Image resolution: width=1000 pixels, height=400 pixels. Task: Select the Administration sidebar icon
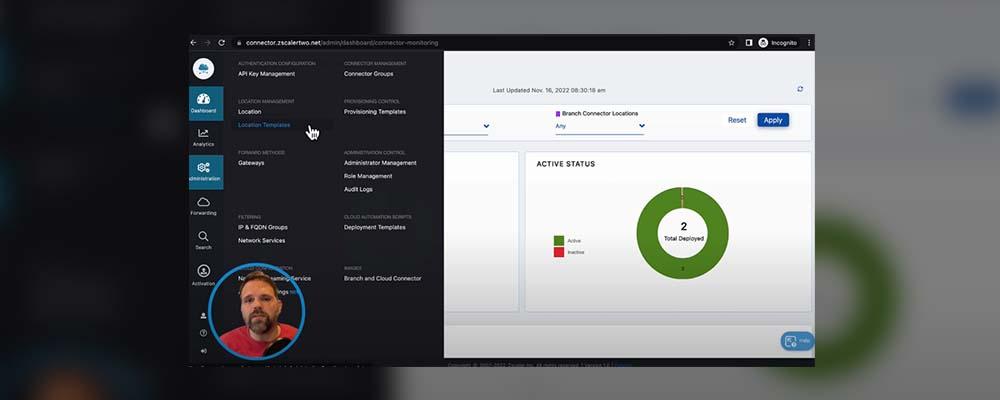click(x=206, y=172)
